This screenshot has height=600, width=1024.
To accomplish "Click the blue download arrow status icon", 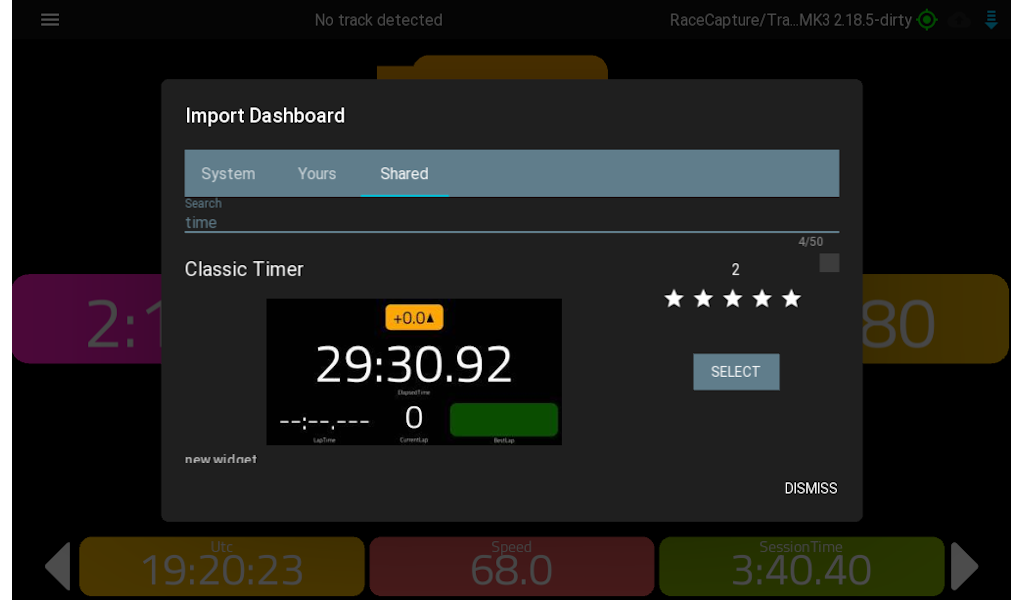I will point(991,20).
